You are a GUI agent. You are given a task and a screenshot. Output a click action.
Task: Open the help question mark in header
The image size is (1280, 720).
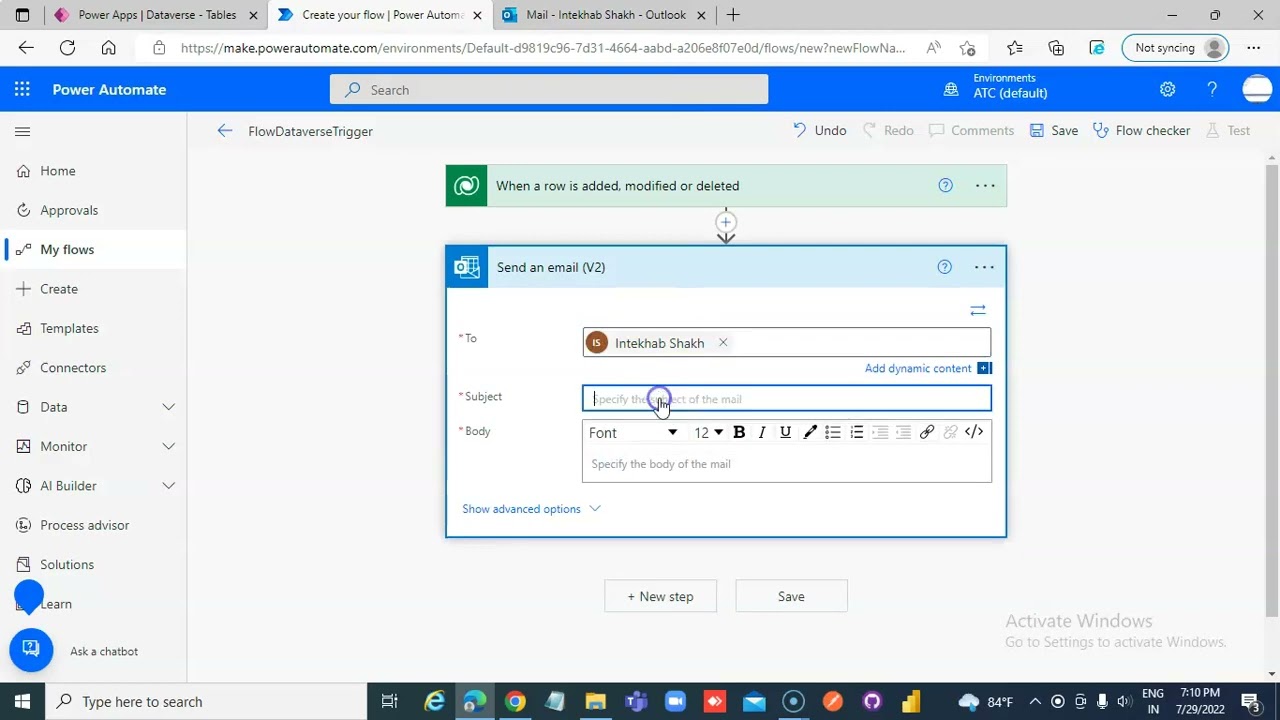click(x=1212, y=90)
